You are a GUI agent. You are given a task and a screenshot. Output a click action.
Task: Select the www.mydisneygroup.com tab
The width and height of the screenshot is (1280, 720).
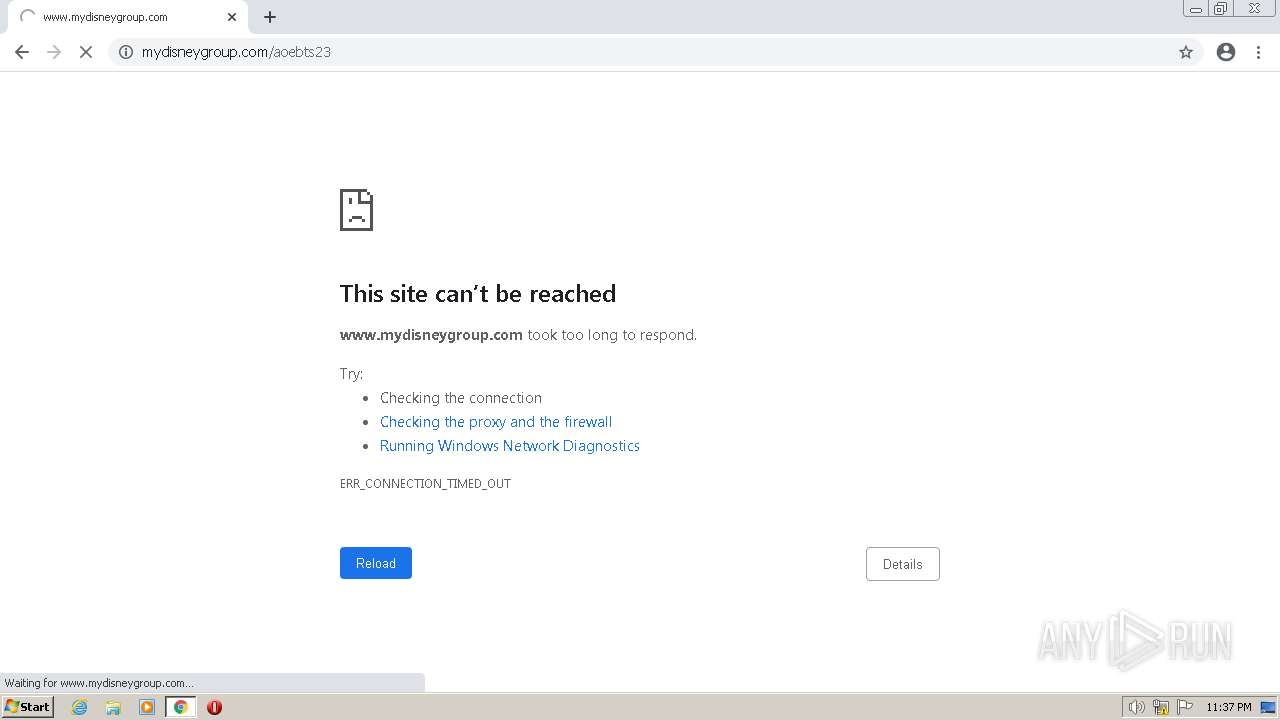pos(127,17)
